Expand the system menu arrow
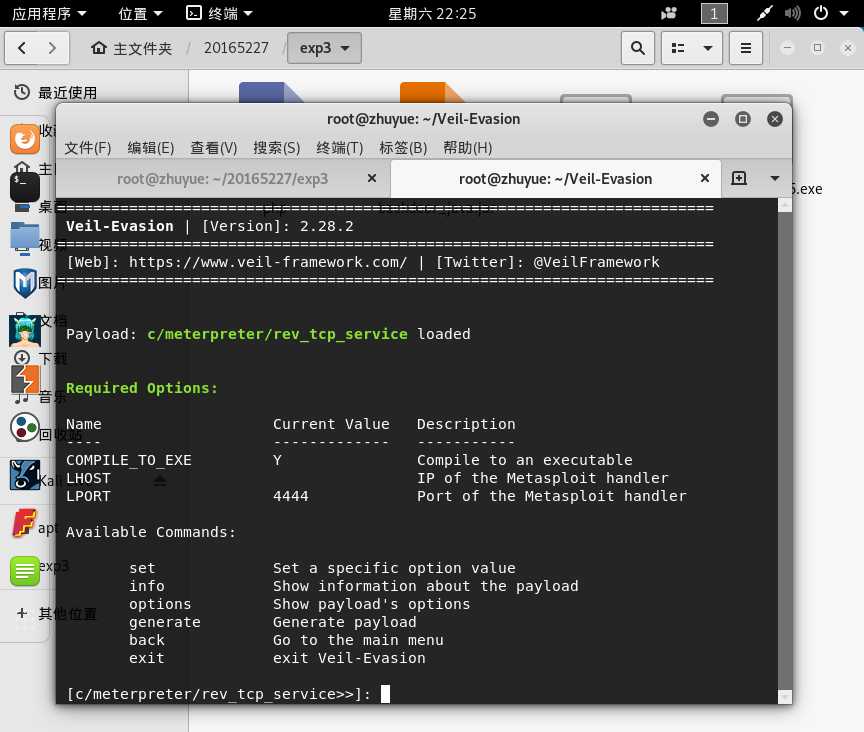The width and height of the screenshot is (864, 732). point(844,13)
